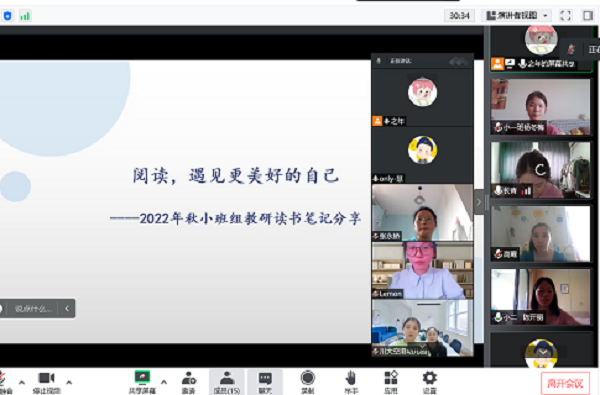The width and height of the screenshot is (600, 395).
Task: Click the meeting timer 30:34
Action: coord(459,16)
